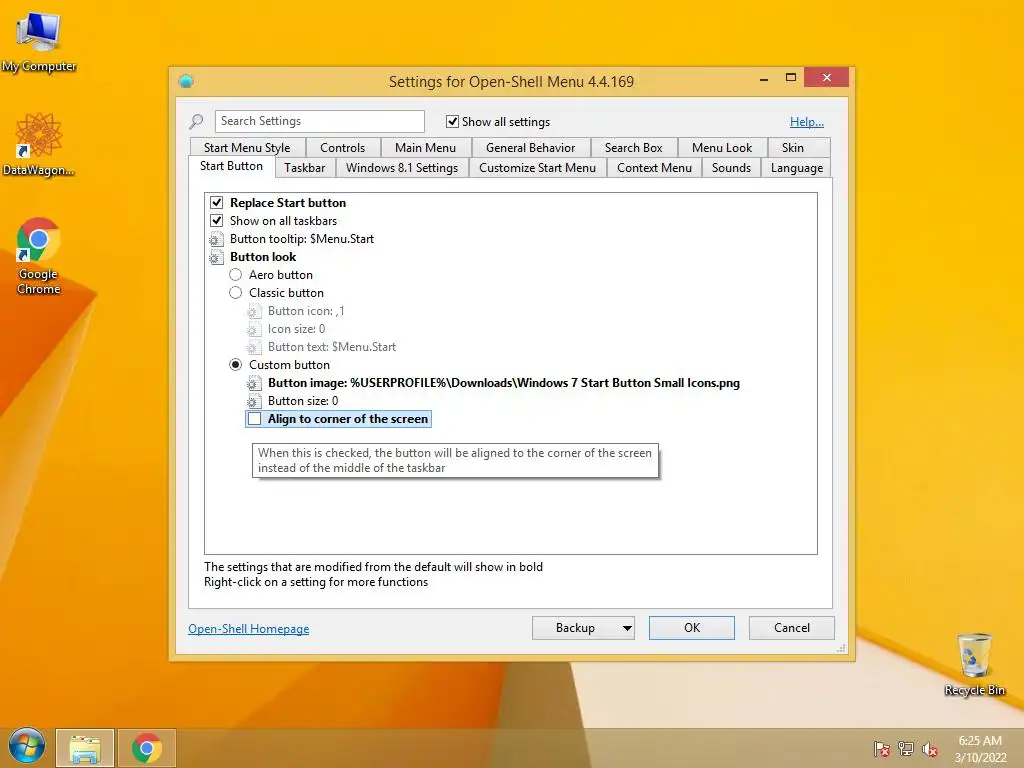
Task: Switch to the General Behavior tab
Action: point(530,148)
